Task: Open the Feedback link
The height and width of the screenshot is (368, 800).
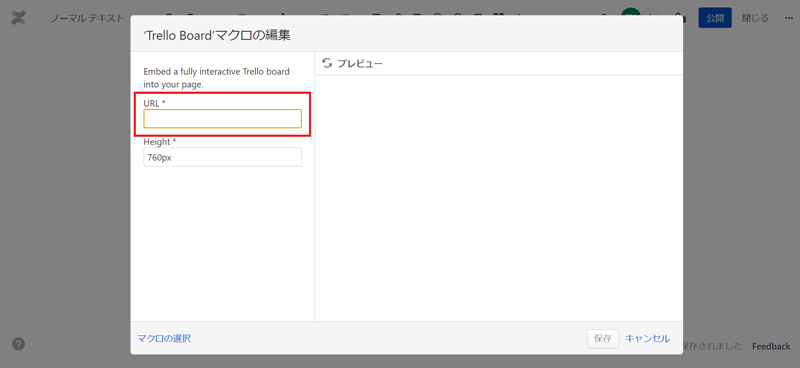Action: [771, 347]
